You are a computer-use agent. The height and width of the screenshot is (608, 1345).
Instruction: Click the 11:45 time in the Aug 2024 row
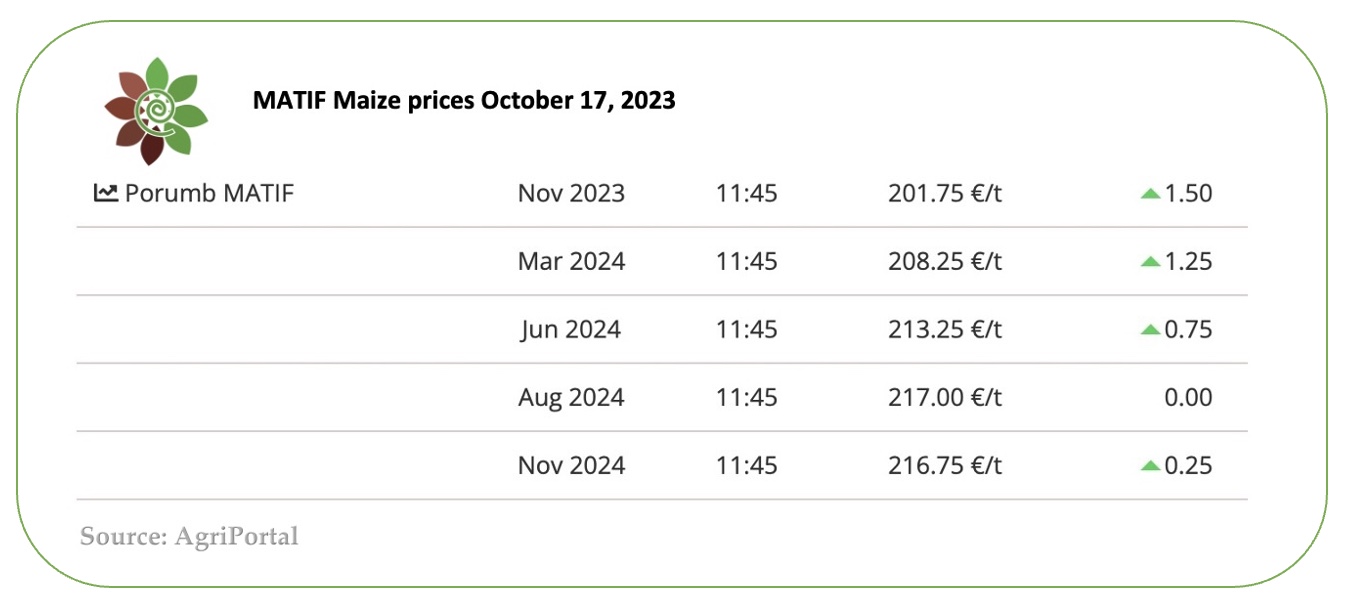point(746,397)
